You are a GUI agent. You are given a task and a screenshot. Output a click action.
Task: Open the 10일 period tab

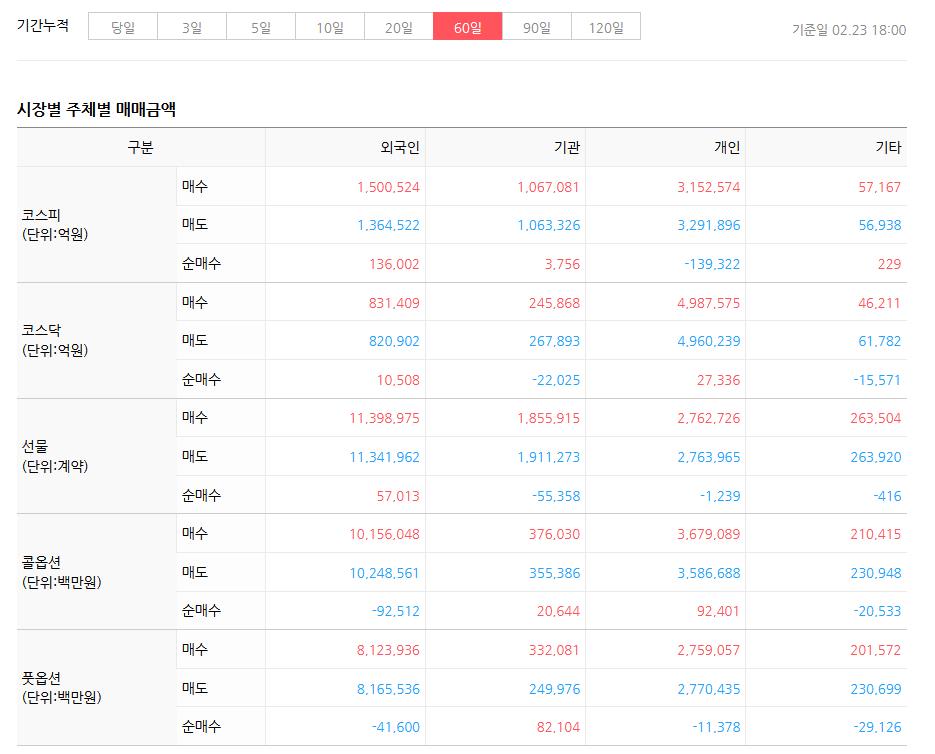(x=330, y=27)
